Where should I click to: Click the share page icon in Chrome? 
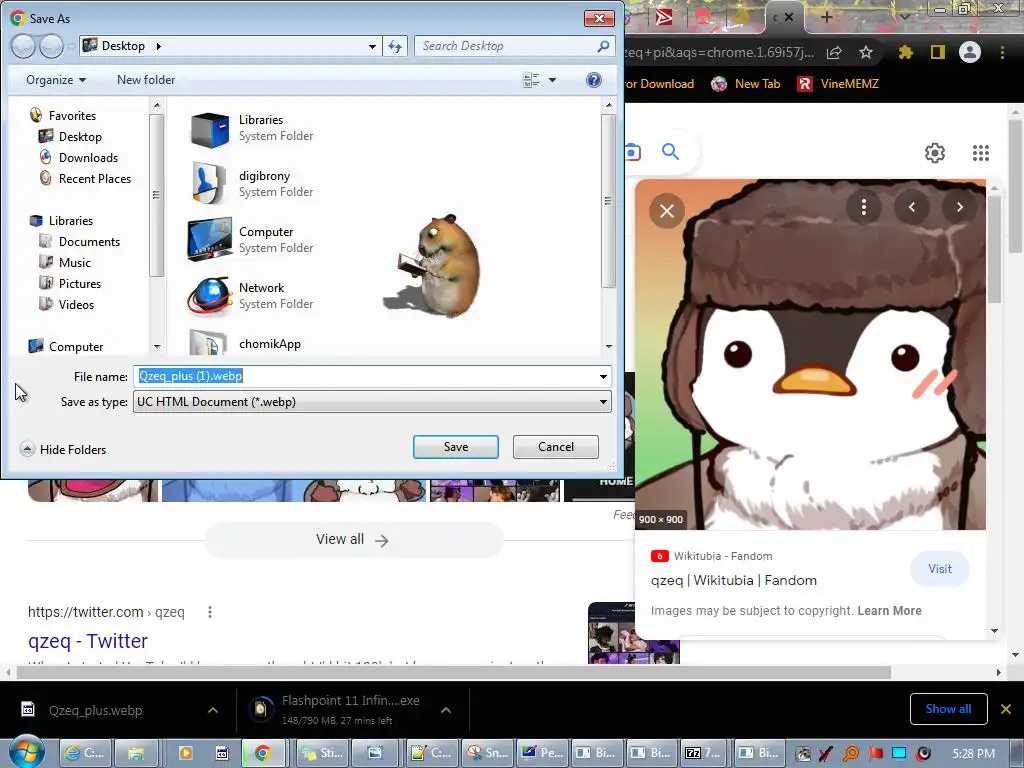point(834,52)
